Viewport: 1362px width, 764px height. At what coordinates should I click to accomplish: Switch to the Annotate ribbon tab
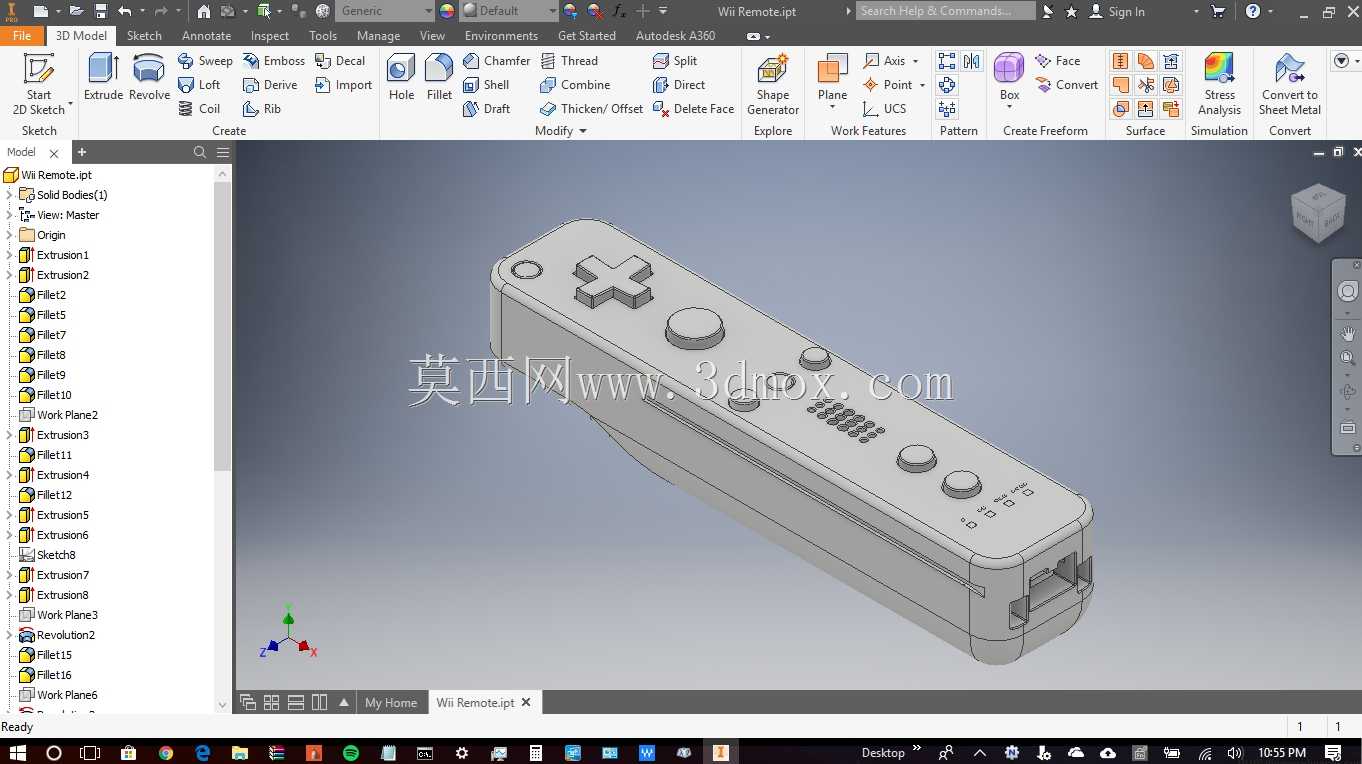(x=206, y=35)
